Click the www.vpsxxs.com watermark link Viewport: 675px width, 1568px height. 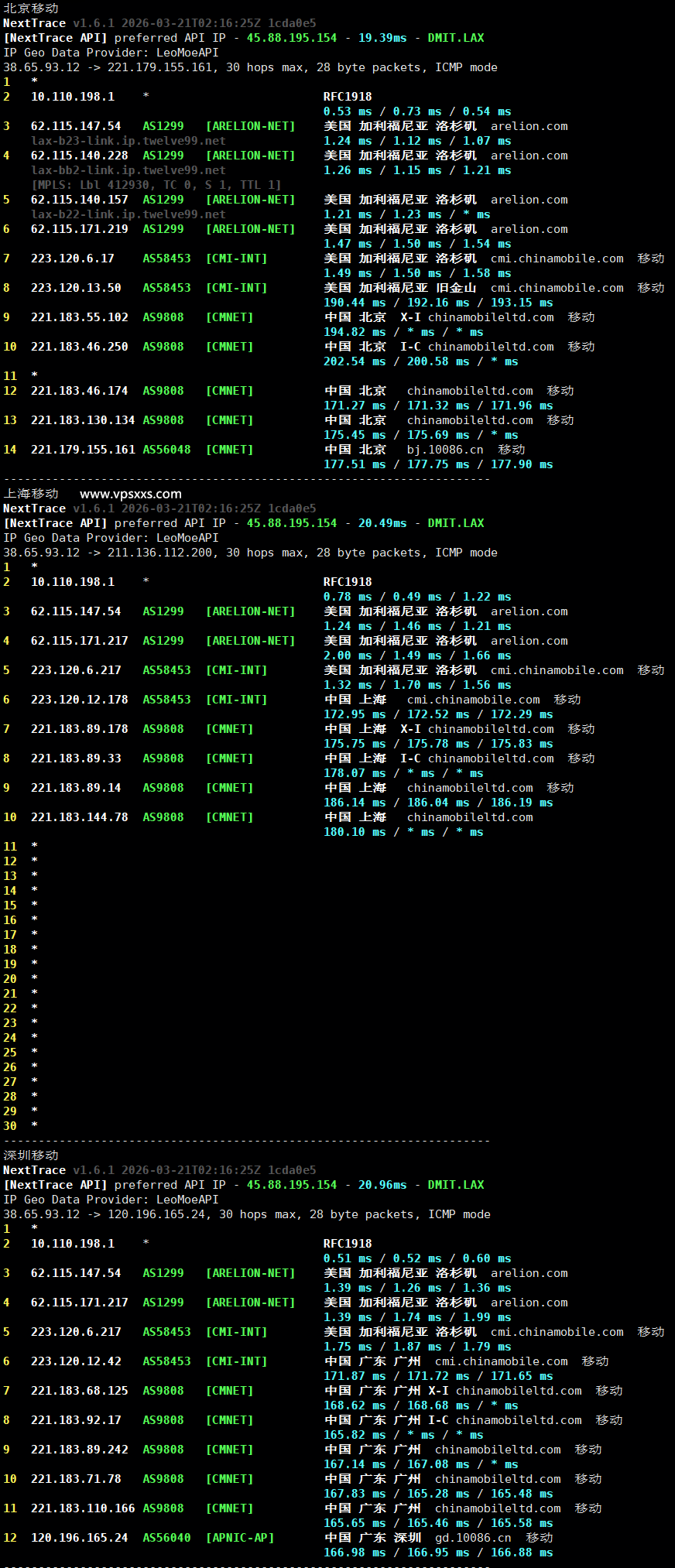tap(130, 494)
